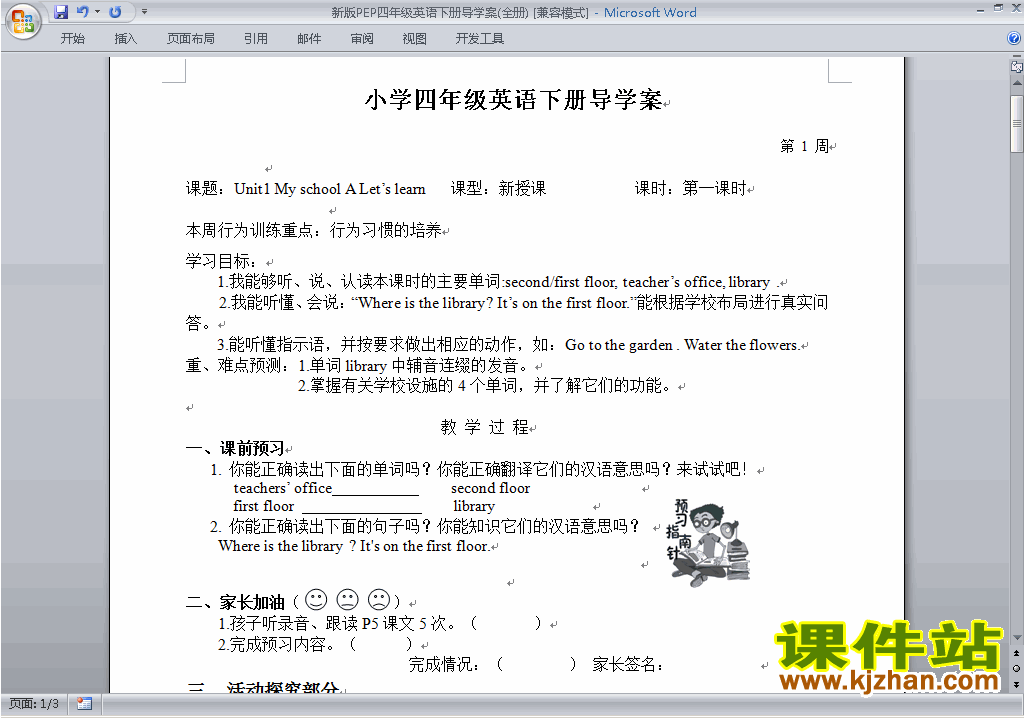1024x718 pixels.
Task: Click the sentence Where is the library ? It's on the first floor.
Action: [353, 546]
